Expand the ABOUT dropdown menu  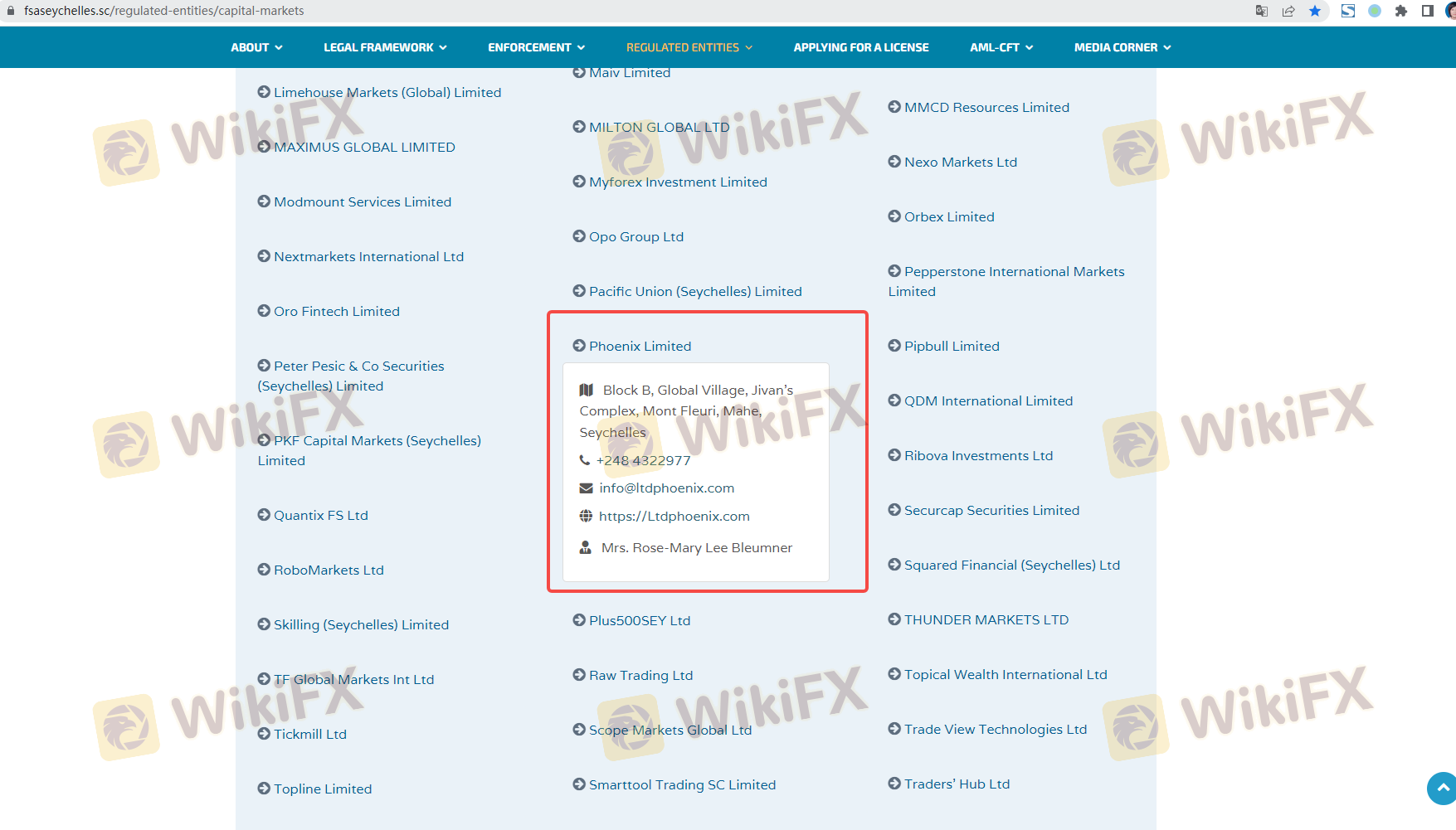pos(256,47)
